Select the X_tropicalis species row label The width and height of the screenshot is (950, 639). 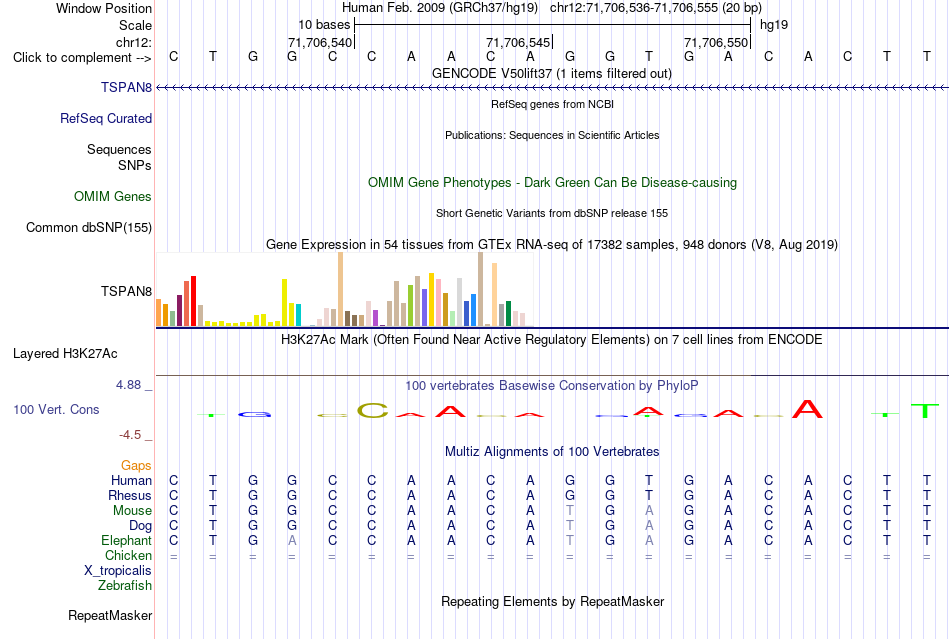click(118, 571)
